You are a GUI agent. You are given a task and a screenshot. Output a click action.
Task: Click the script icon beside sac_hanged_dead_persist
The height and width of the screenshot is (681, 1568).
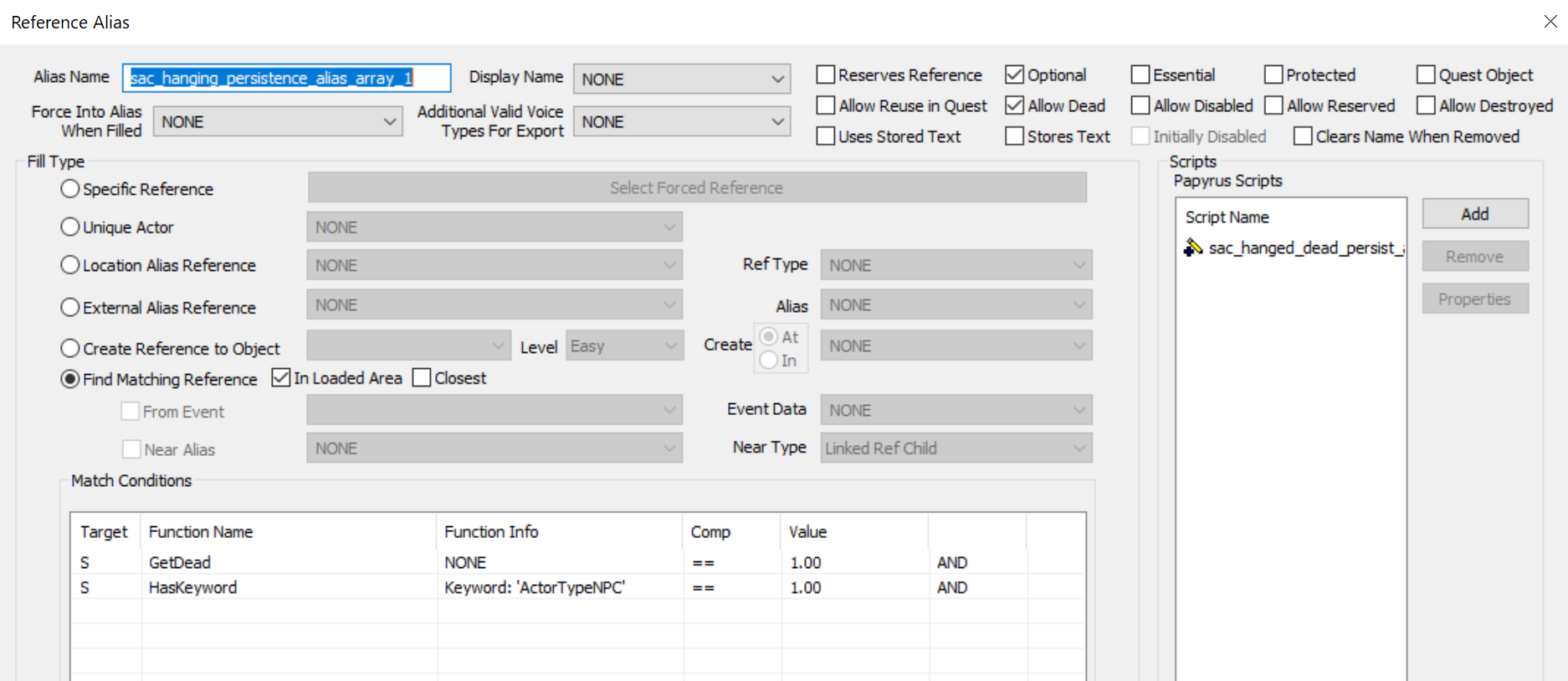1193,248
